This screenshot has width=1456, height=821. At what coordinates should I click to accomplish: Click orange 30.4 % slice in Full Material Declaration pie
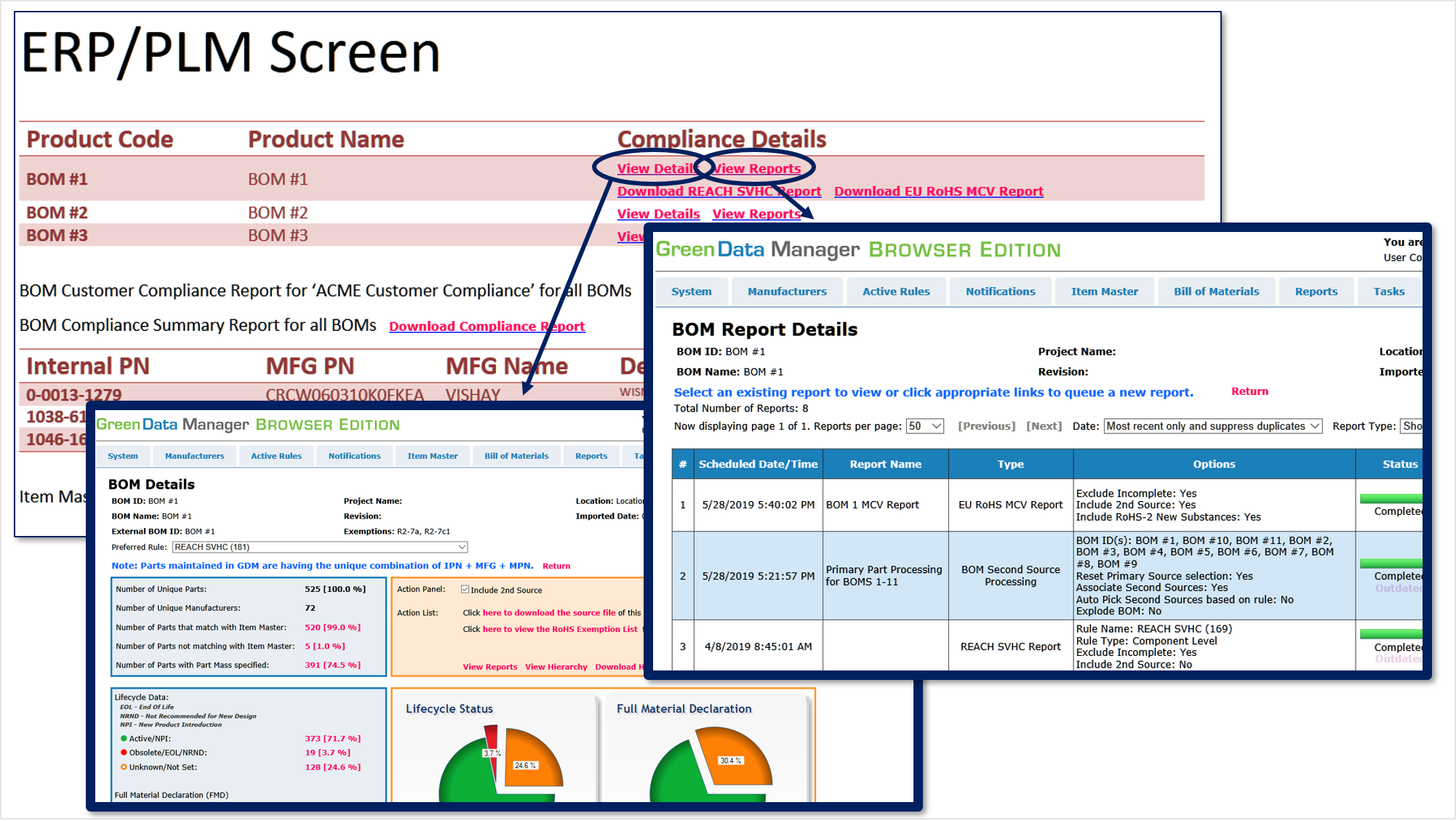coord(735,756)
